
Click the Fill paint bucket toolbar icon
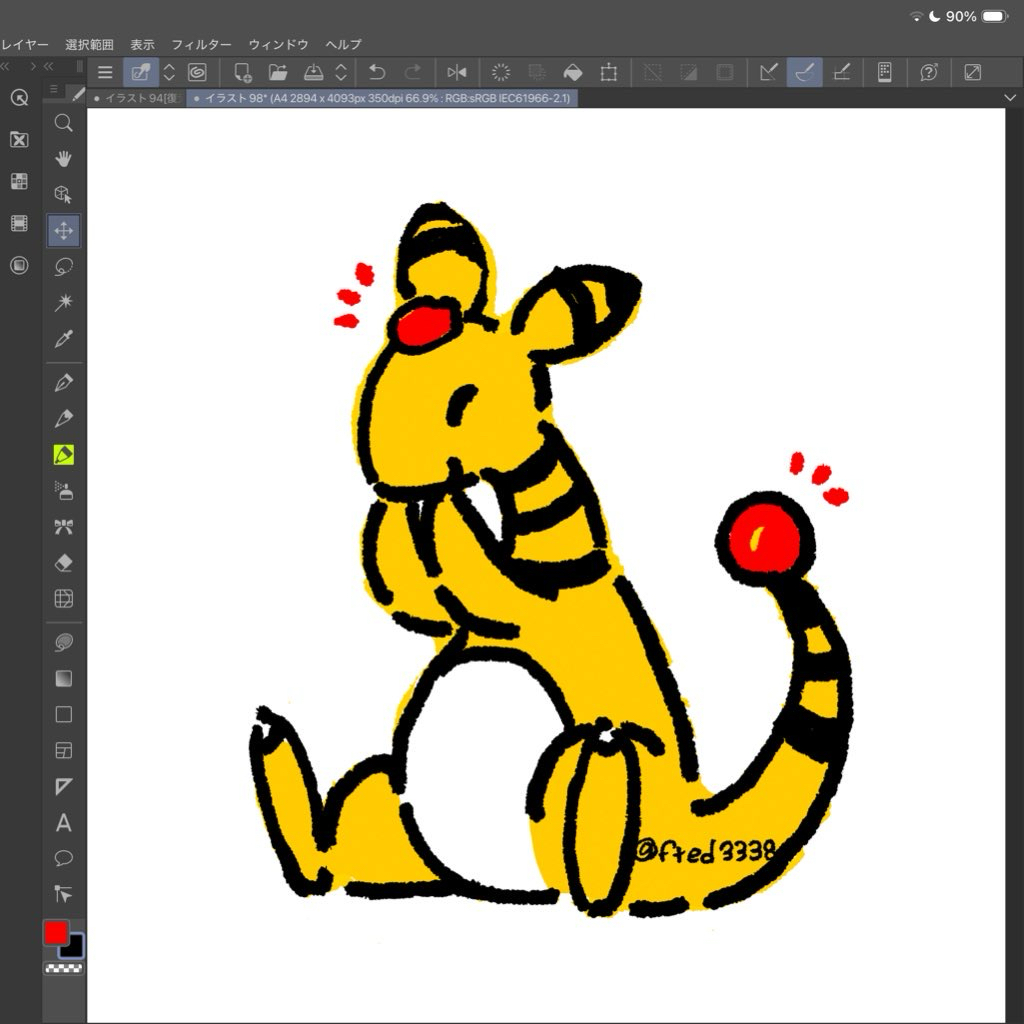[x=572, y=72]
